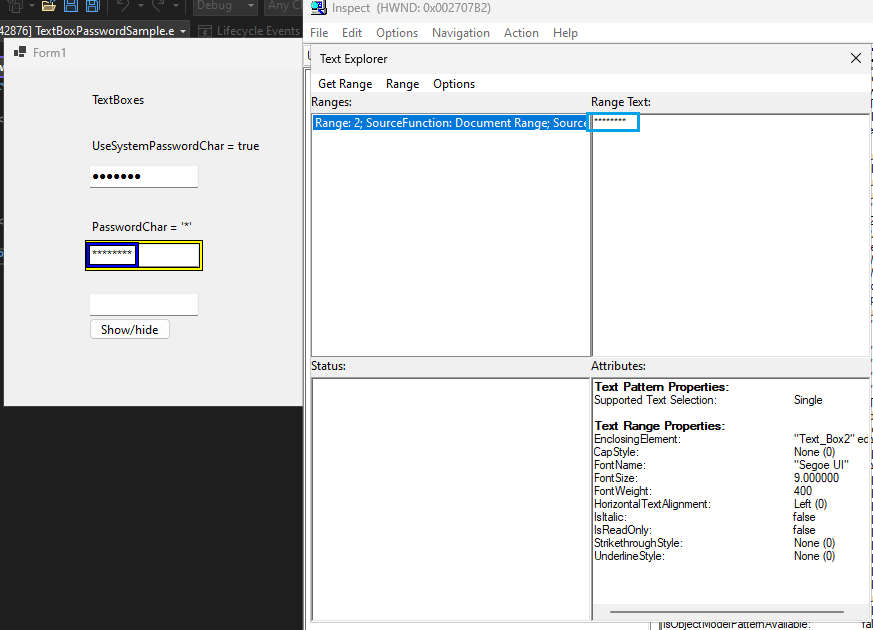Open the Undo history dropdown arrow
The width and height of the screenshot is (873, 630).
(x=141, y=6)
